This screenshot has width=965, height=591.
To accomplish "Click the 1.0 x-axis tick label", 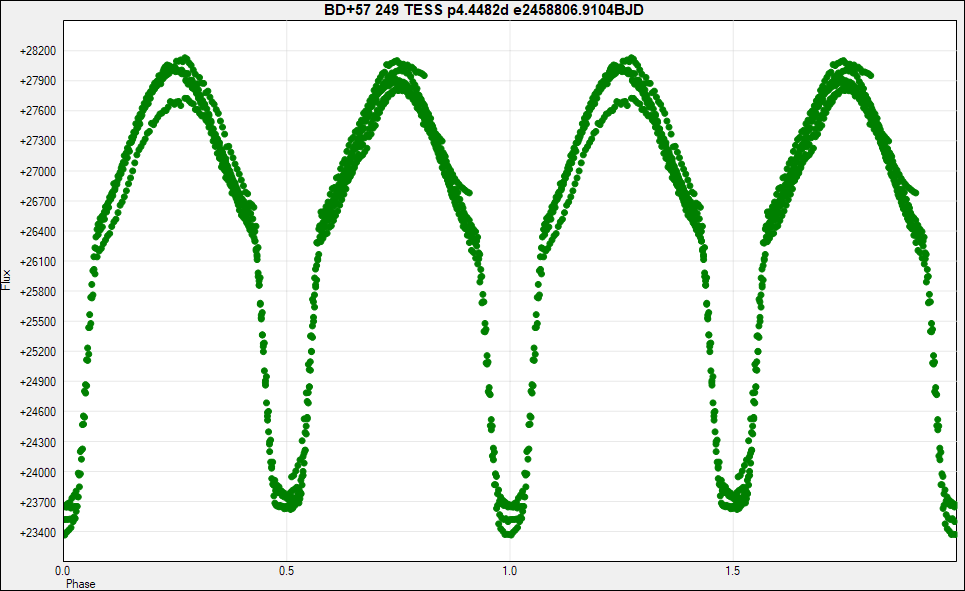I will (510, 571).
